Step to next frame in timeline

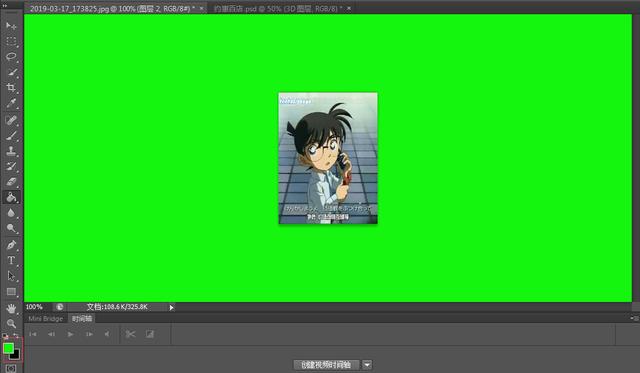click(x=89, y=334)
